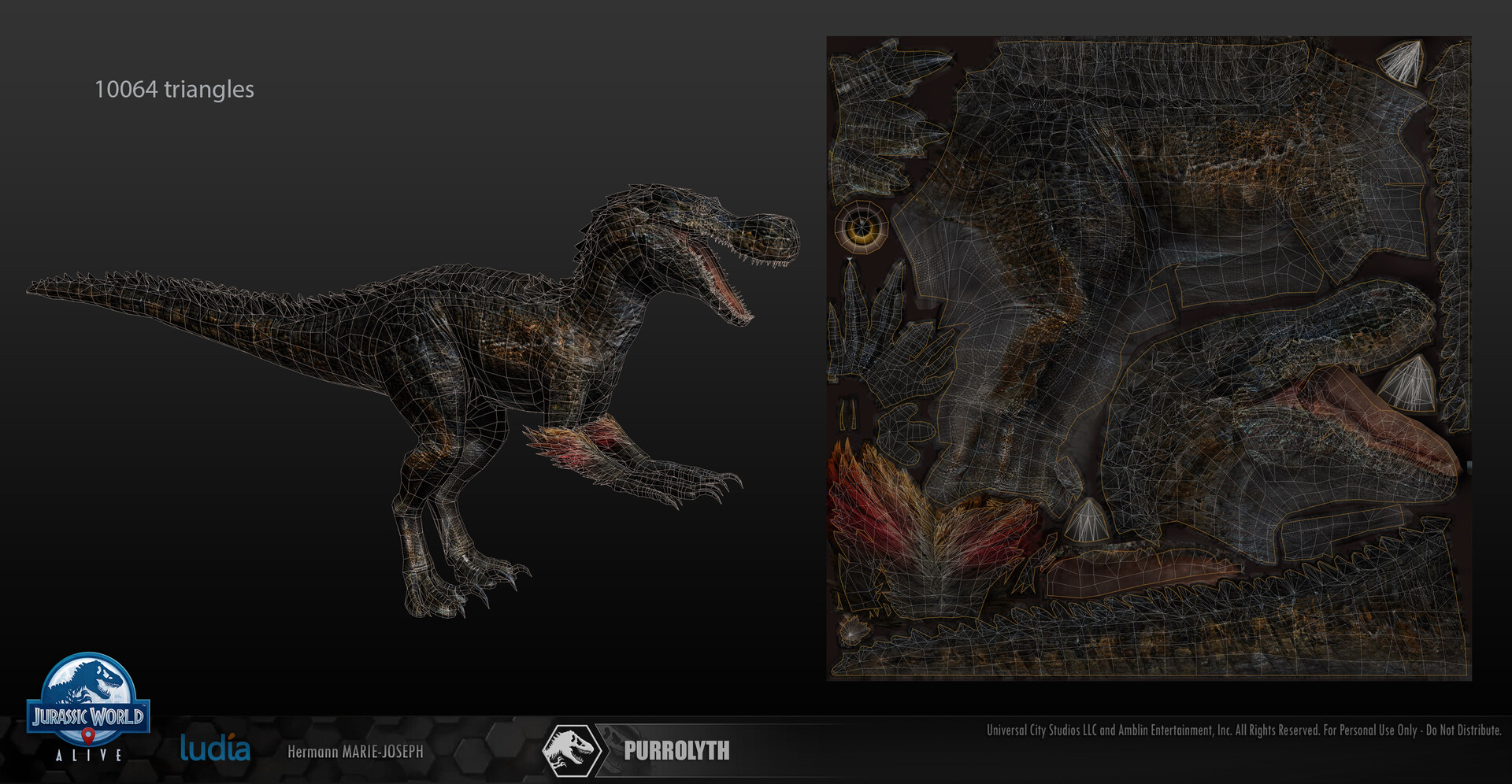
Task: Open the Hermann MARIE-JOSEPH artist menu
Action: 356,752
